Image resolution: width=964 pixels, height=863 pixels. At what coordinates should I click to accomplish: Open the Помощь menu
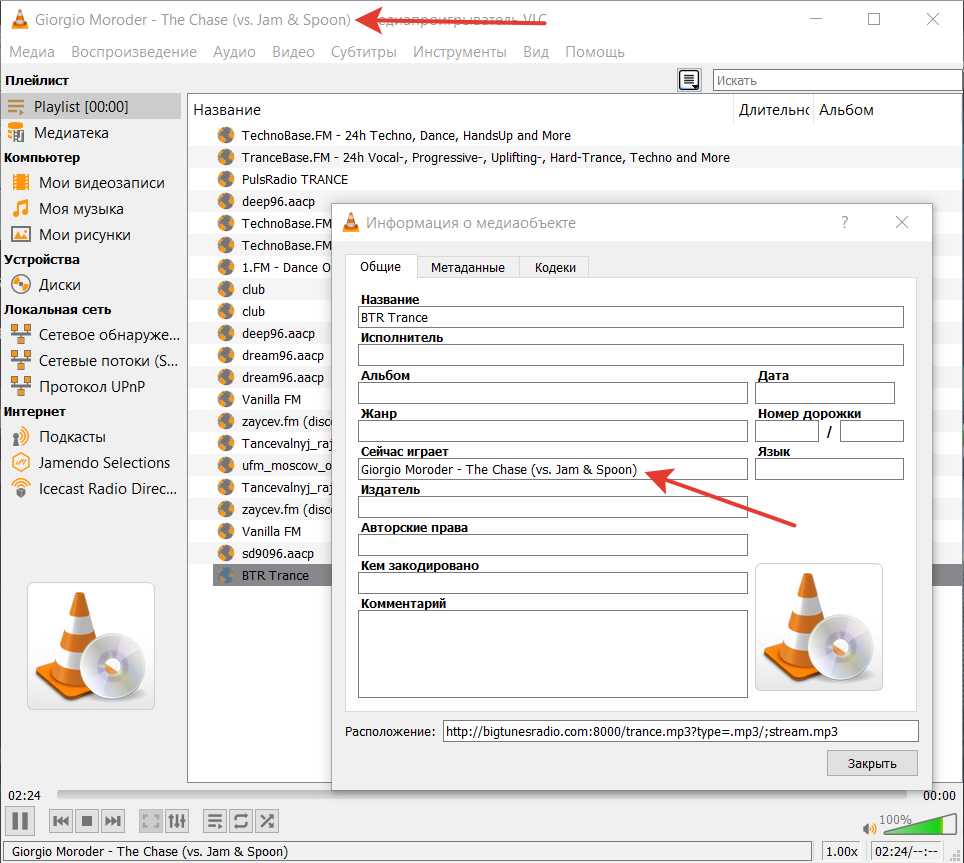(595, 52)
